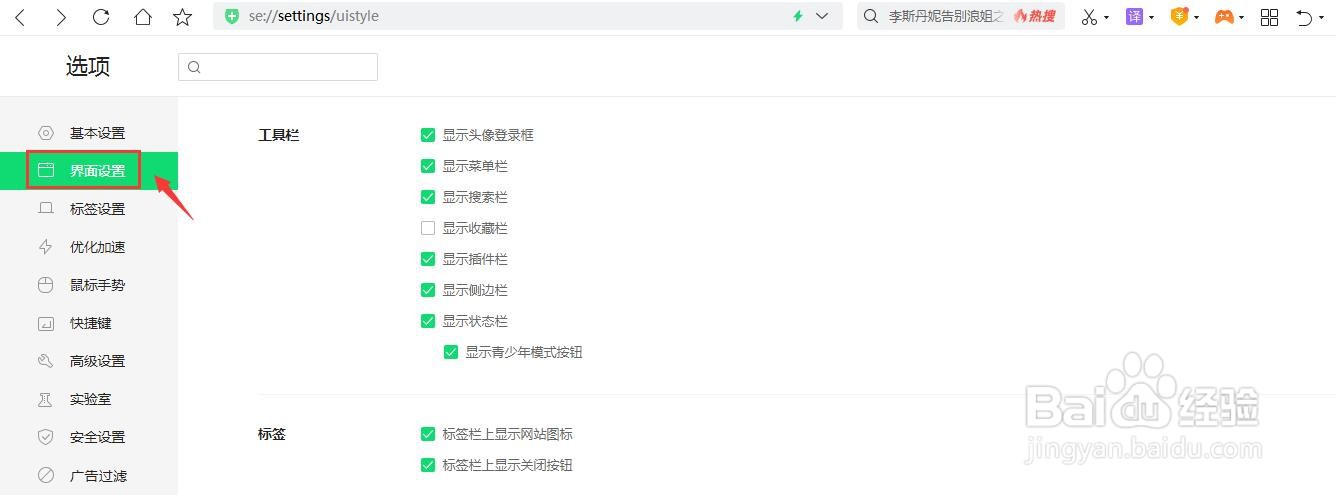Click the green site security shield
This screenshot has height=495, width=1336.
232,16
